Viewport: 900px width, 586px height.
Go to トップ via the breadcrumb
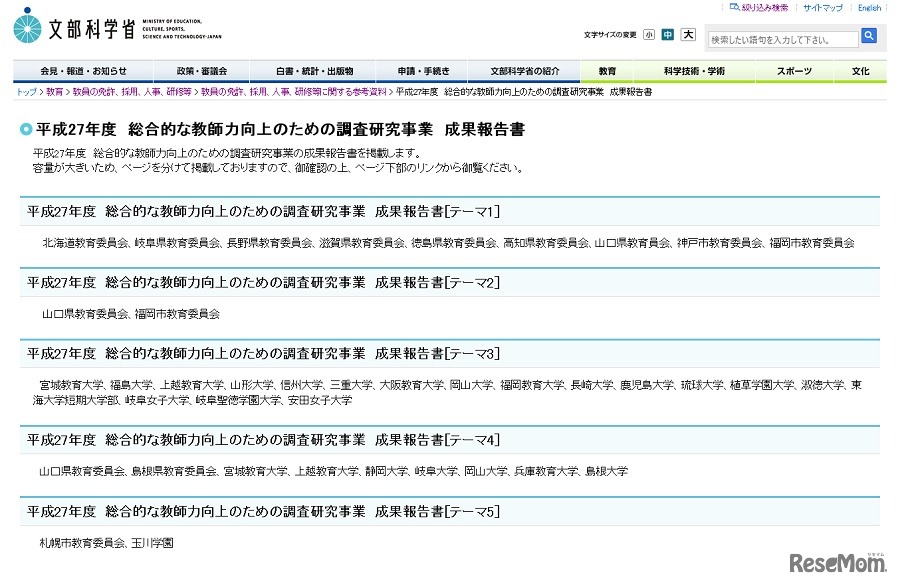click(x=26, y=90)
